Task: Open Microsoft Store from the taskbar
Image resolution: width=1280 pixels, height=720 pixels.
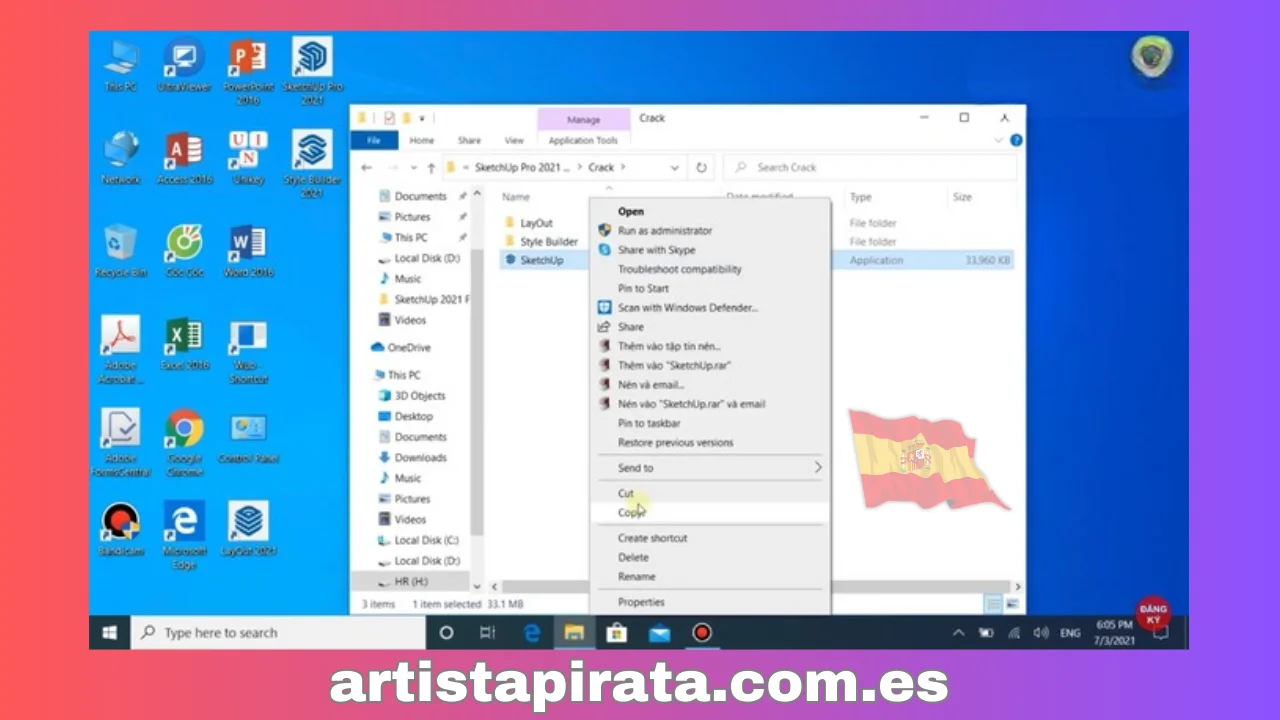Action: tap(616, 632)
